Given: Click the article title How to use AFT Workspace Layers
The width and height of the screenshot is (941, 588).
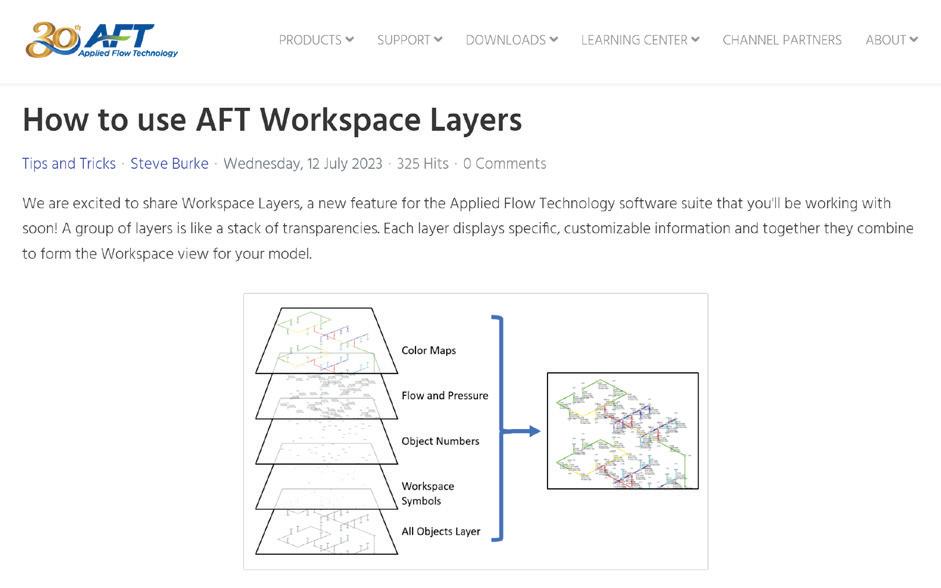Looking at the screenshot, I should coord(272,119).
